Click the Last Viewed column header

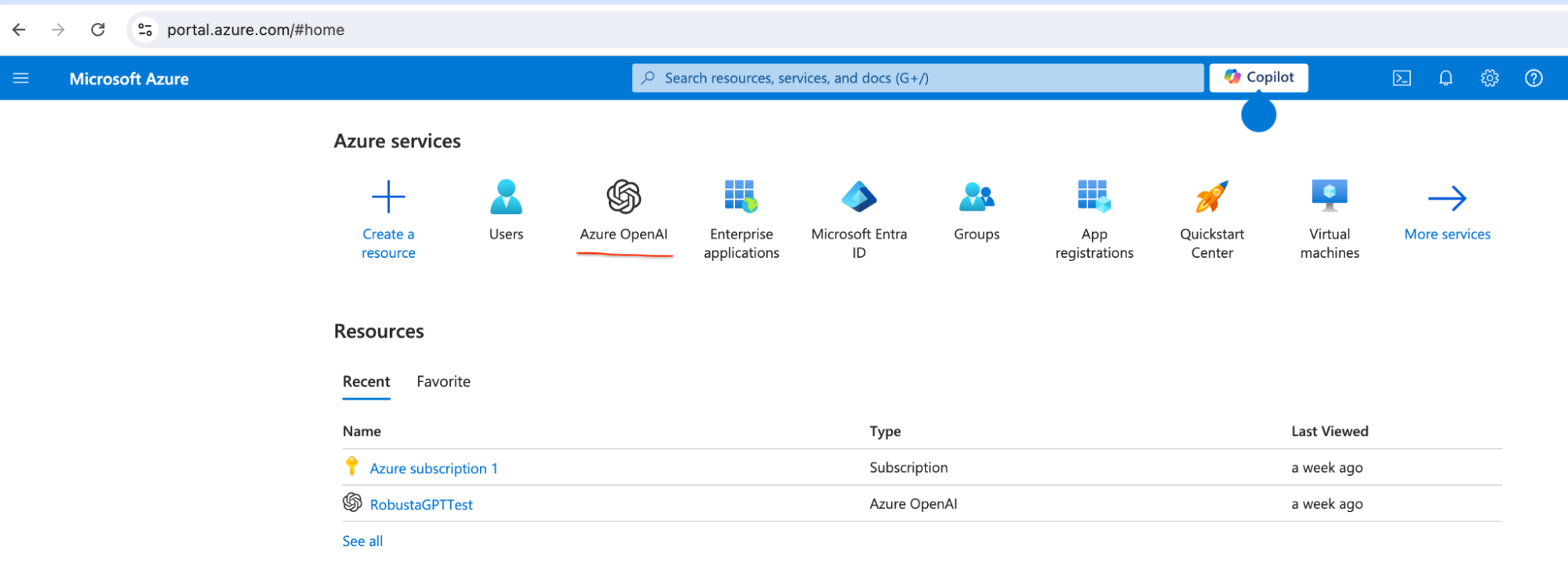(x=1330, y=431)
